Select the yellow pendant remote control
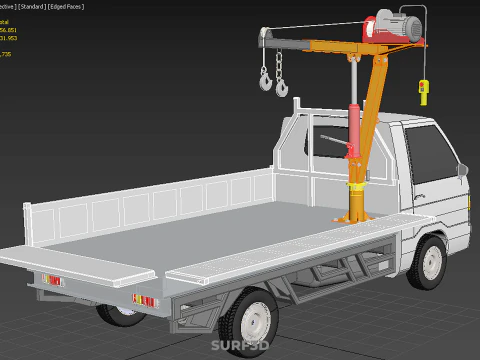Image resolution: width=480 pixels, height=360 pixels. [424, 92]
